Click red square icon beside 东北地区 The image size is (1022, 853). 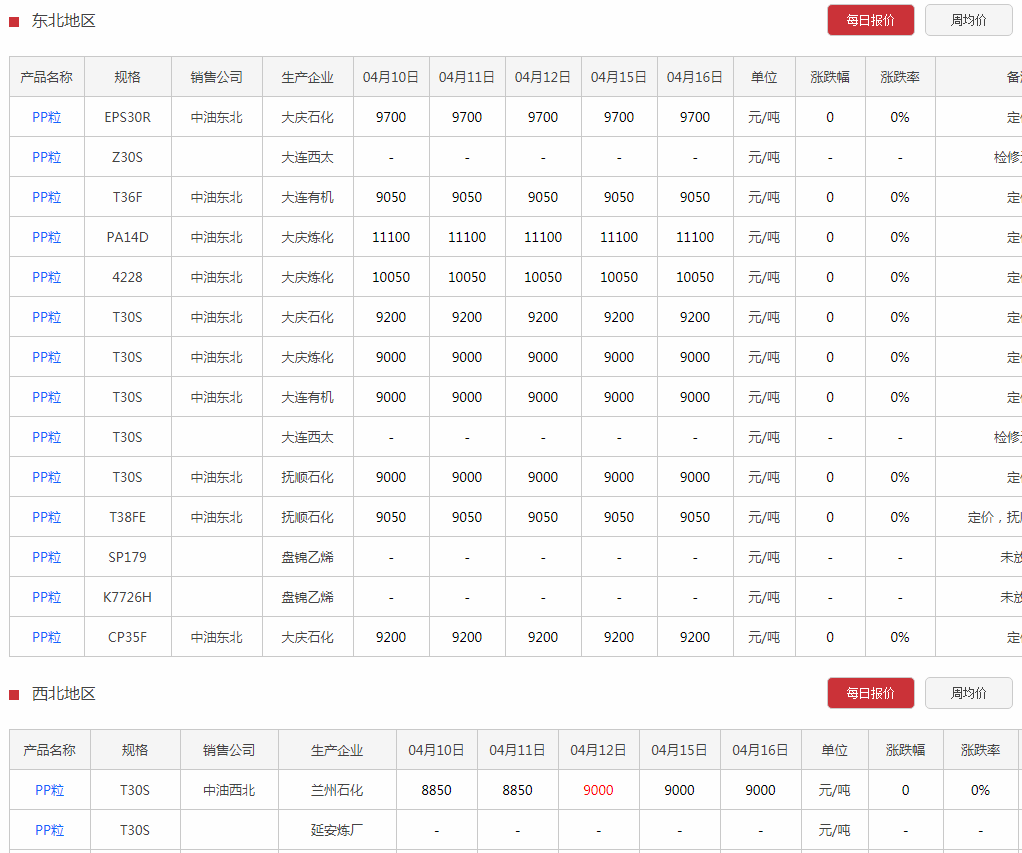14,22
